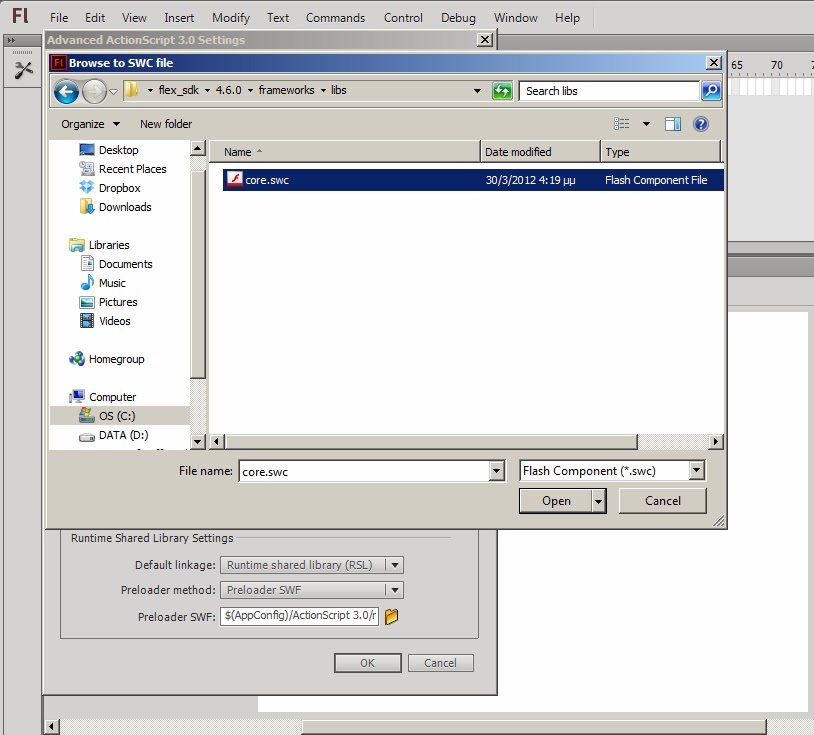Click the search magnifier icon
814x735 pixels.
711,91
